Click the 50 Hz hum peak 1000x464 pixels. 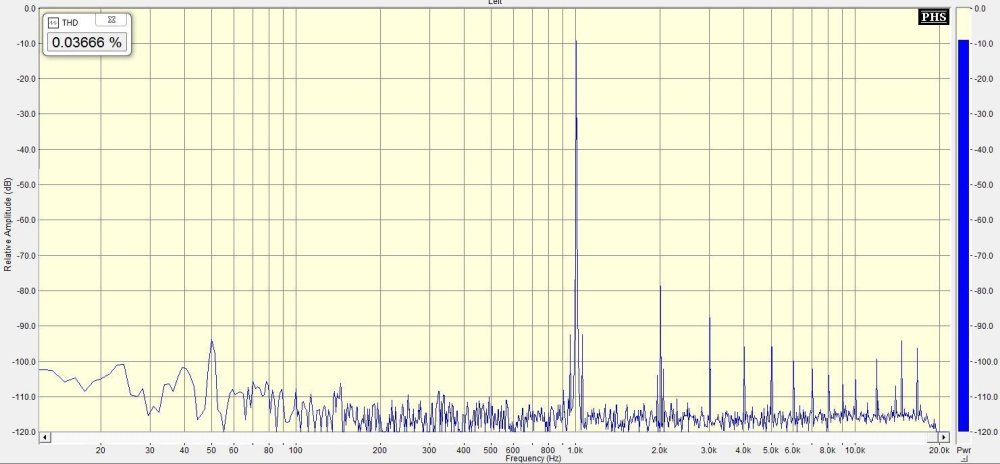[212, 341]
